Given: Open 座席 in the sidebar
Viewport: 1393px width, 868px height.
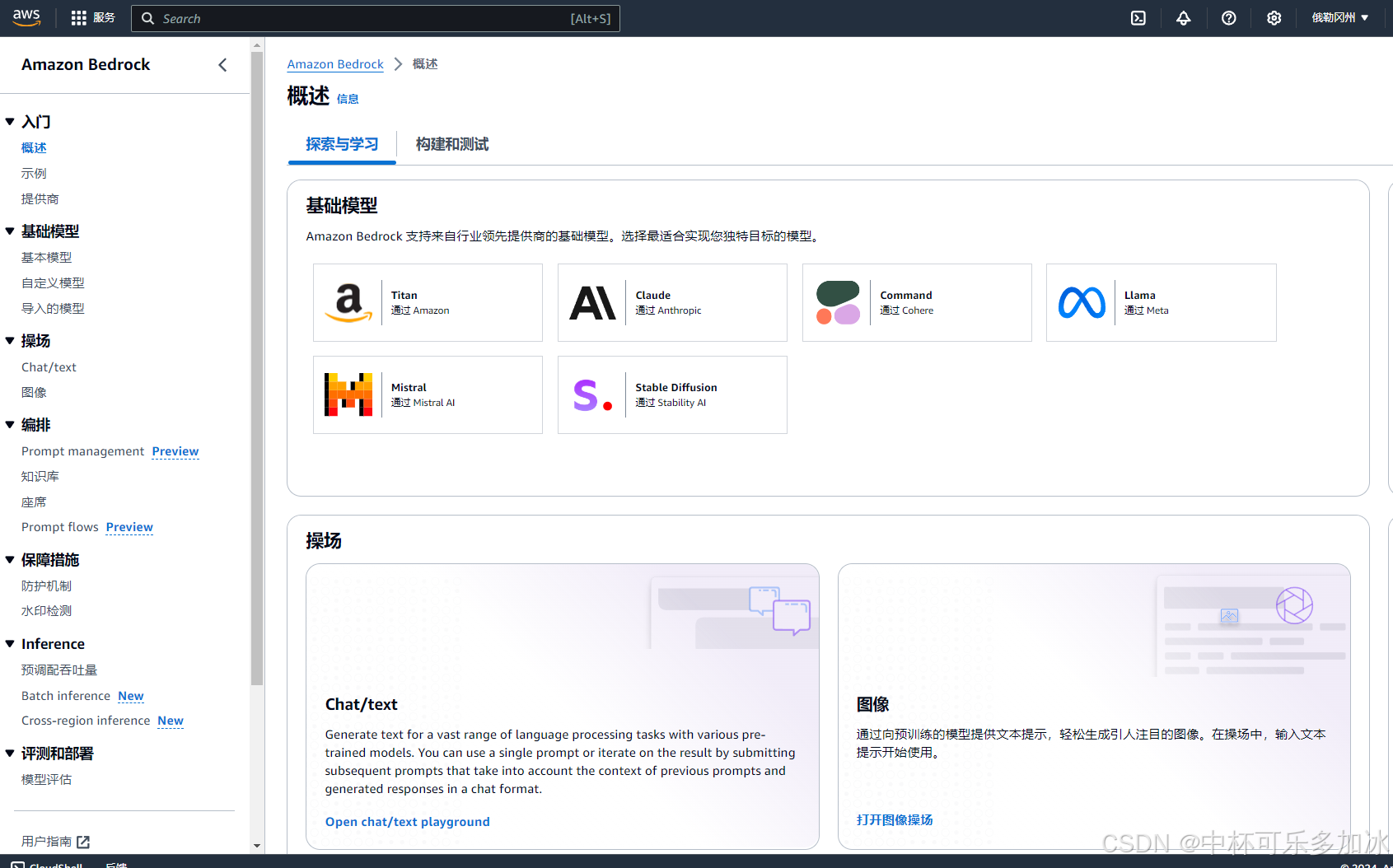Looking at the screenshot, I should point(34,502).
